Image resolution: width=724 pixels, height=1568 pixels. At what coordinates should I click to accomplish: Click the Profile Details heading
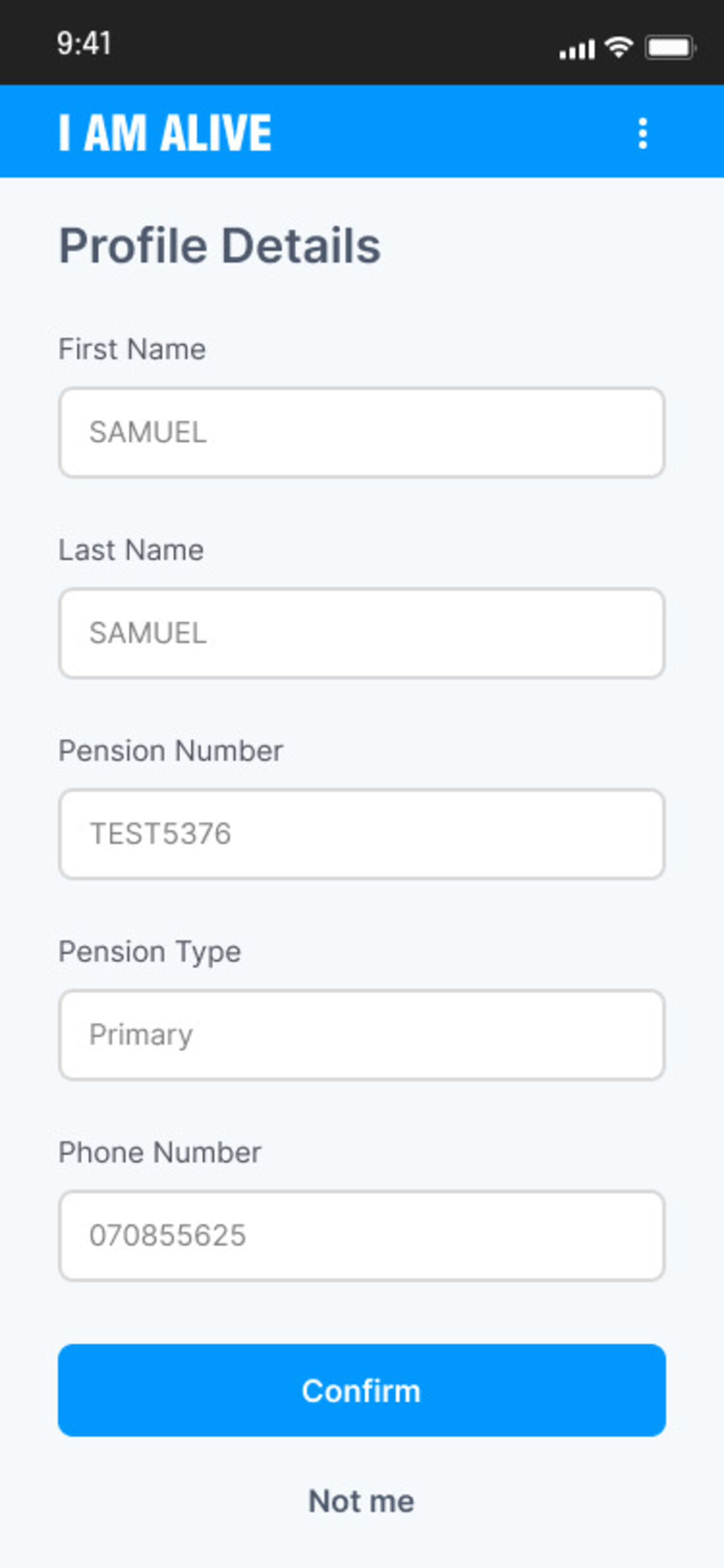click(x=220, y=246)
